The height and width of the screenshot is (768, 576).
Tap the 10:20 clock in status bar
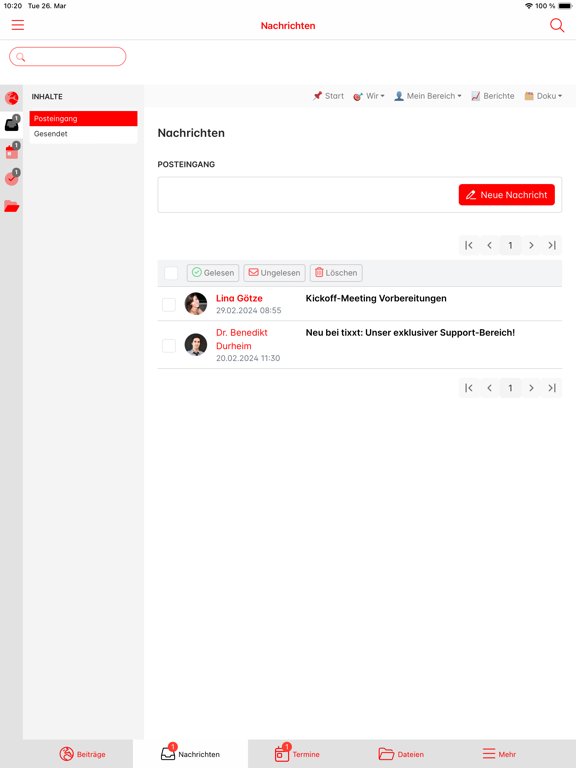[x=13, y=6]
